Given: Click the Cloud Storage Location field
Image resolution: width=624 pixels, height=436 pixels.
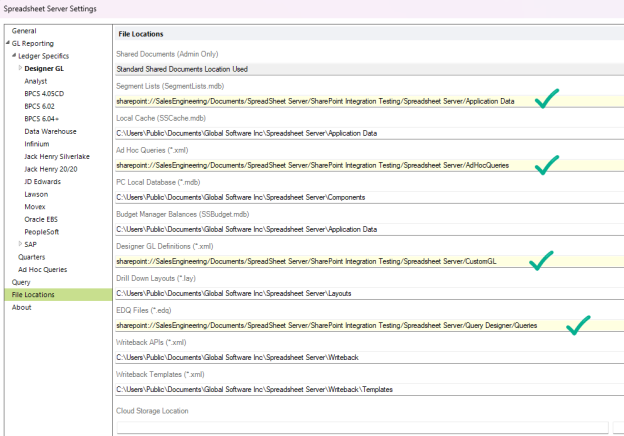Looking at the screenshot, I should (x=360, y=427).
